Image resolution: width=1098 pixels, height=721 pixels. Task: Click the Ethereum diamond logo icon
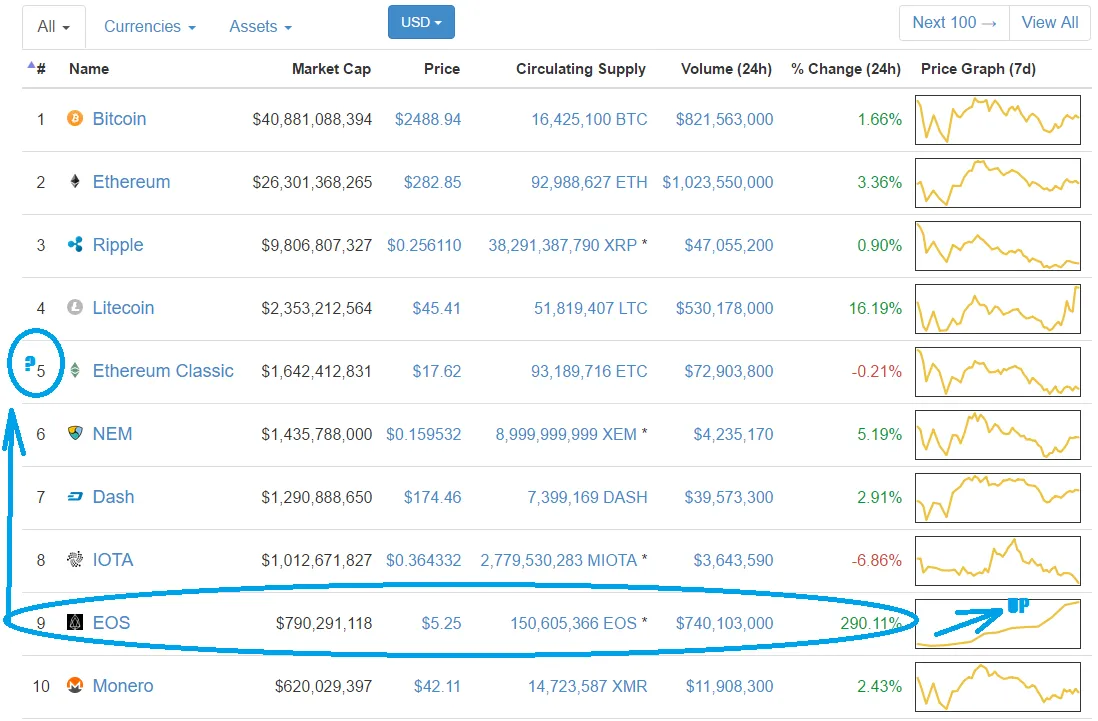pyautogui.click(x=75, y=181)
